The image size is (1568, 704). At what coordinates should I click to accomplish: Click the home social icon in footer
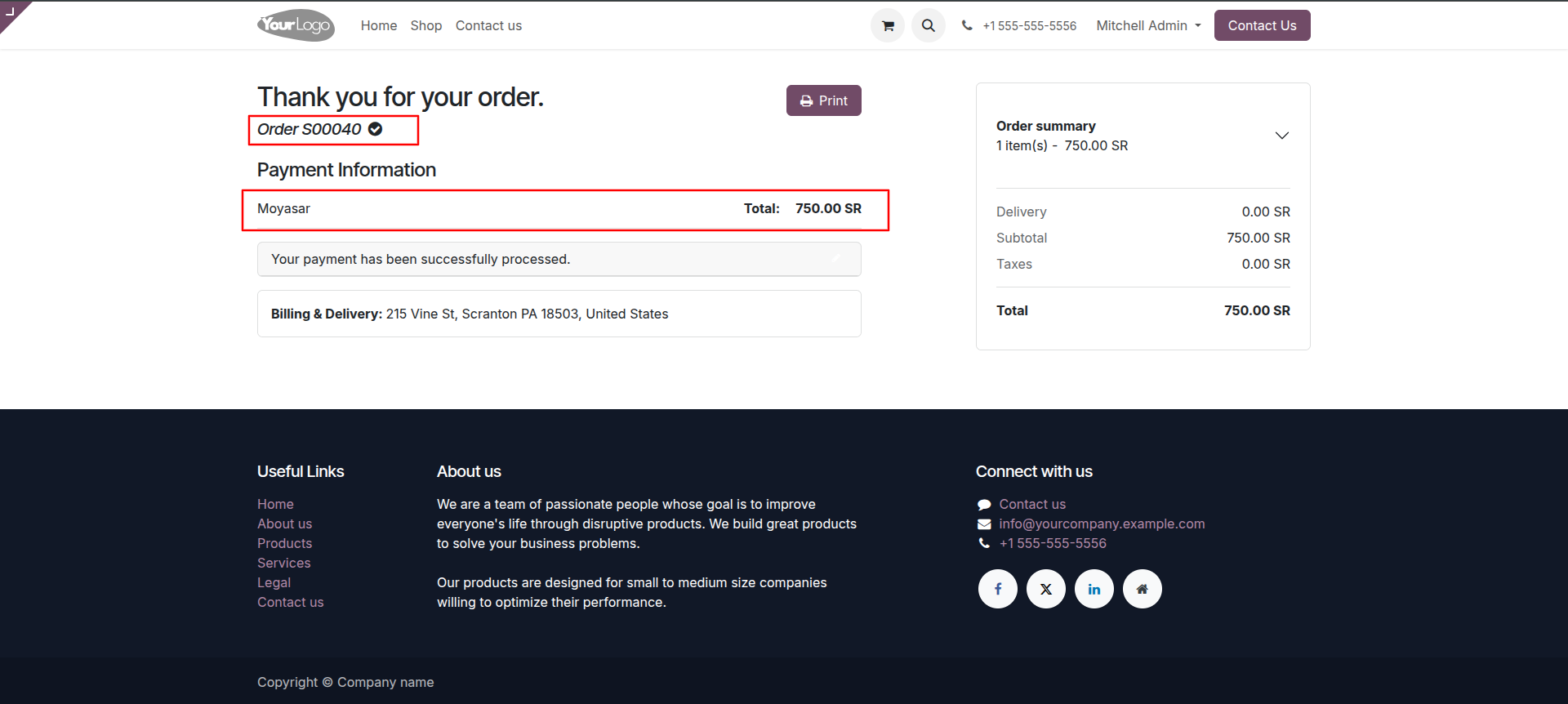1143,589
